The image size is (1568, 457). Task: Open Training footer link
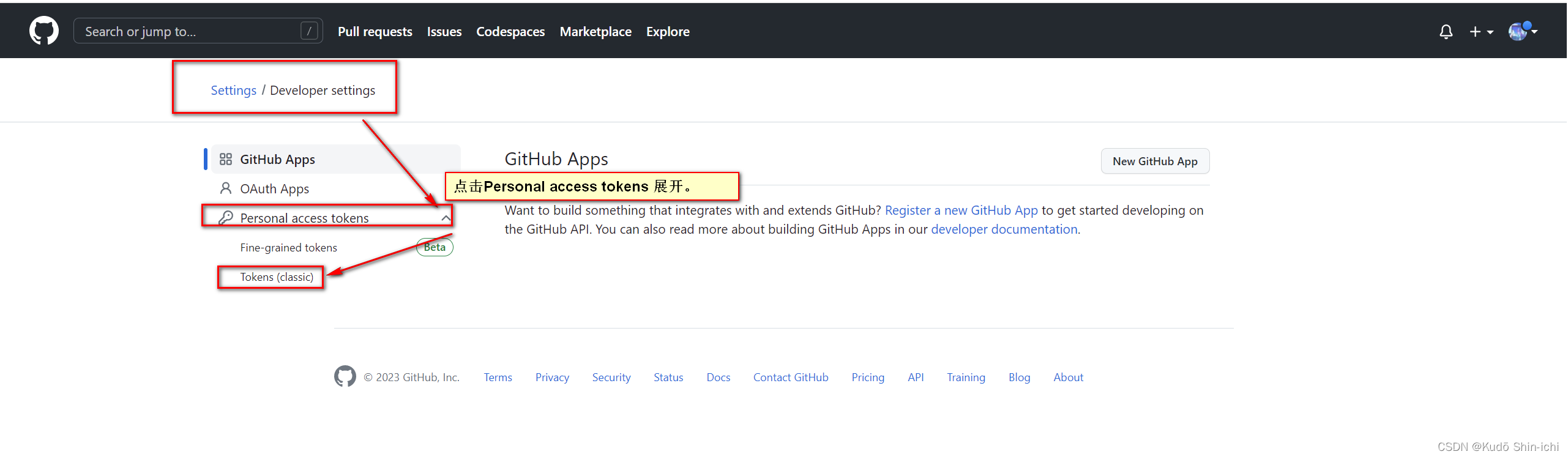pos(966,377)
